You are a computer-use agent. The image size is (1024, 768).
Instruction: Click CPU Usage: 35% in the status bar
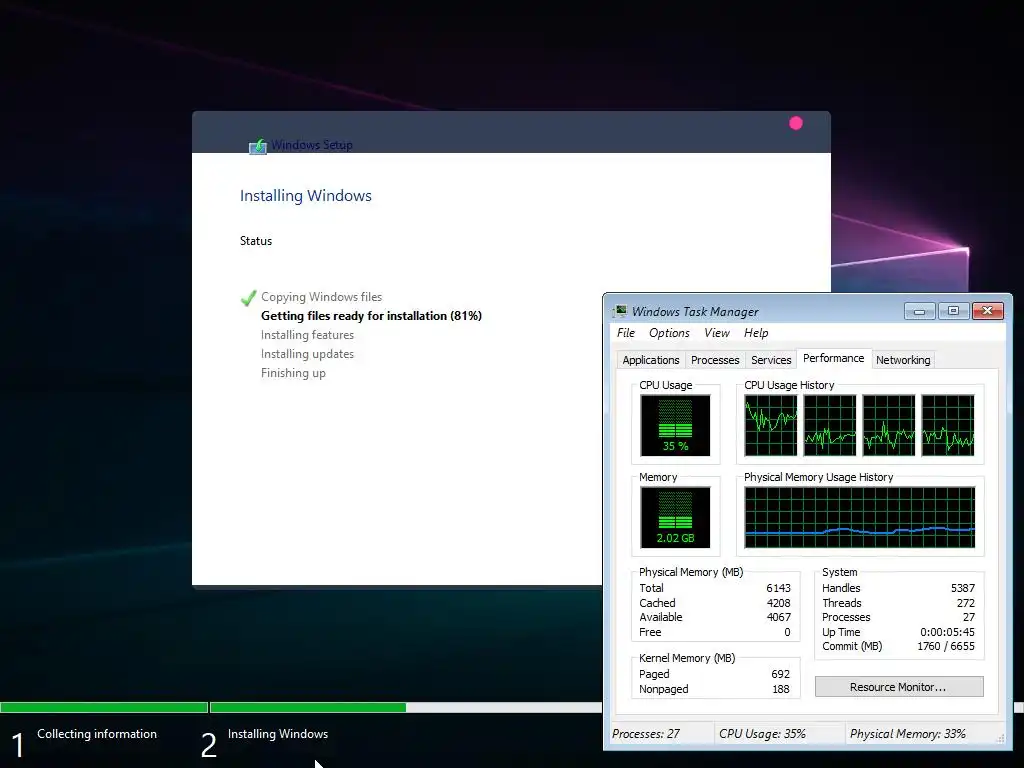[x=762, y=734]
